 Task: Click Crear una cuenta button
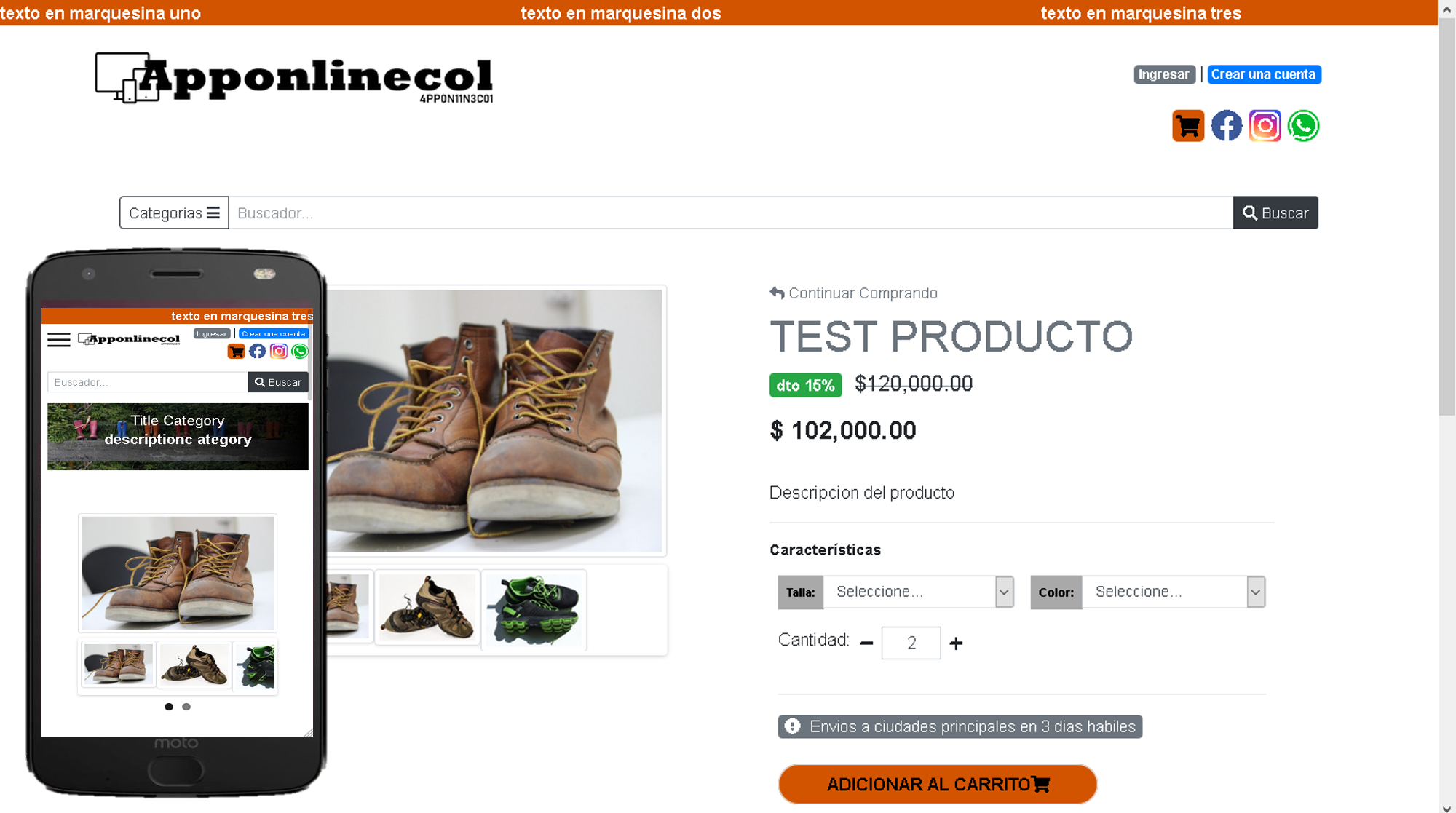[x=1264, y=74]
